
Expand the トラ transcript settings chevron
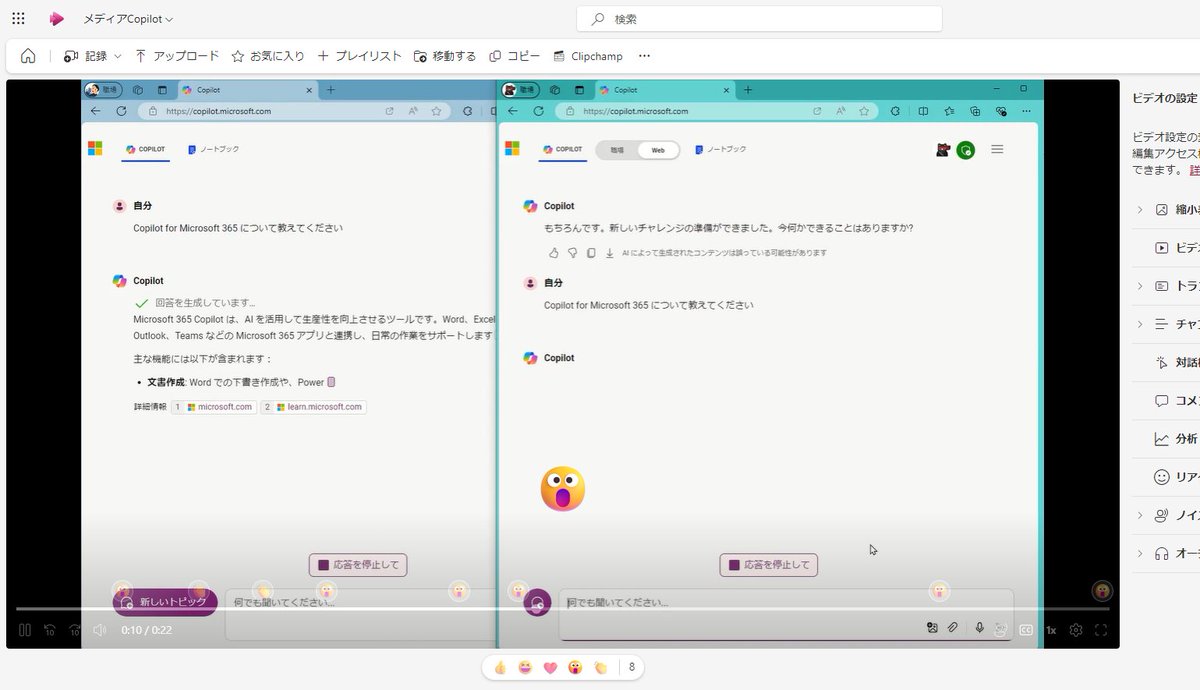click(1139, 286)
